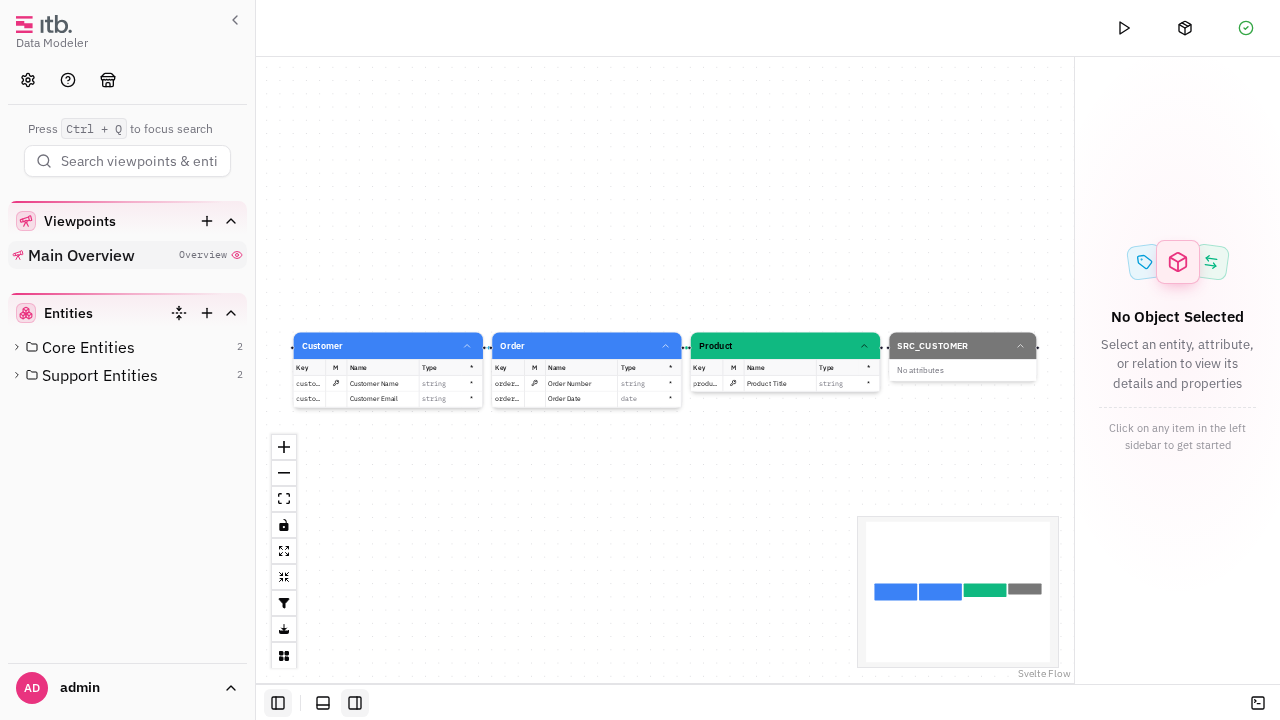Viewport: 1280px width, 720px height.
Task: Click the key icon beside Product Title
Action: [733, 383]
